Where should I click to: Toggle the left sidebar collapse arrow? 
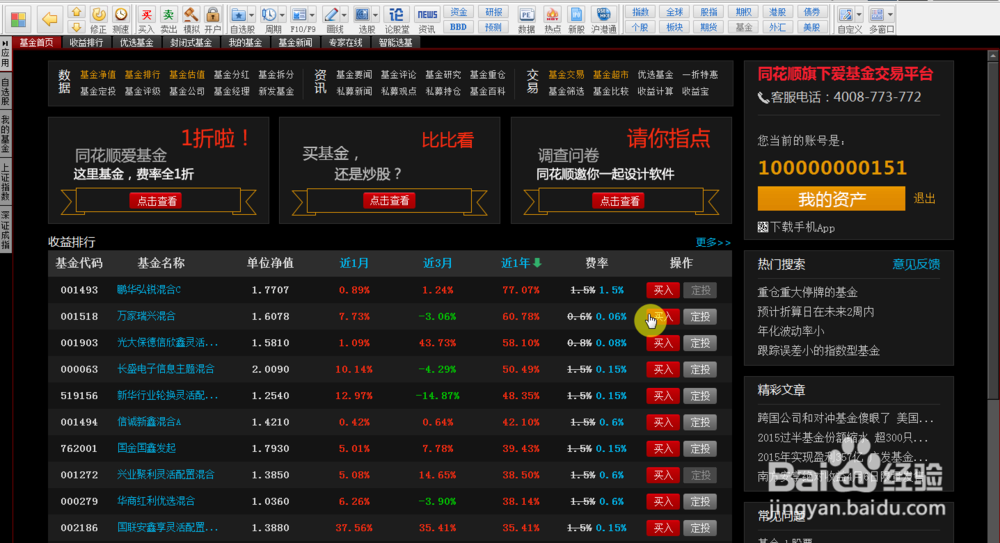[x=5, y=43]
